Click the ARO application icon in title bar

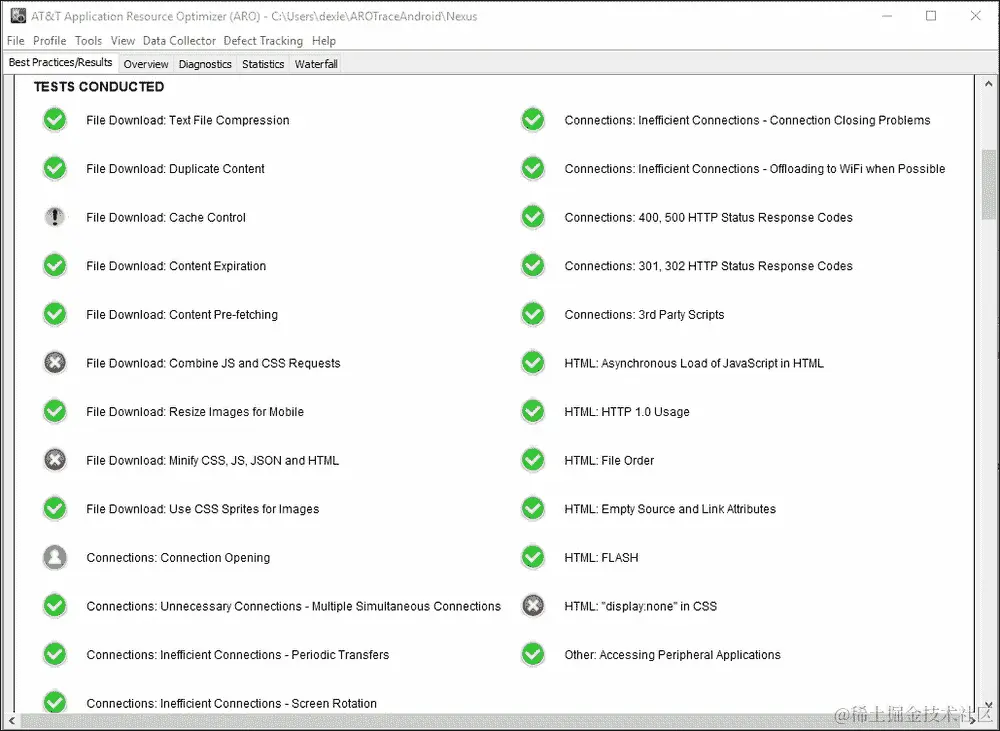[18, 15]
